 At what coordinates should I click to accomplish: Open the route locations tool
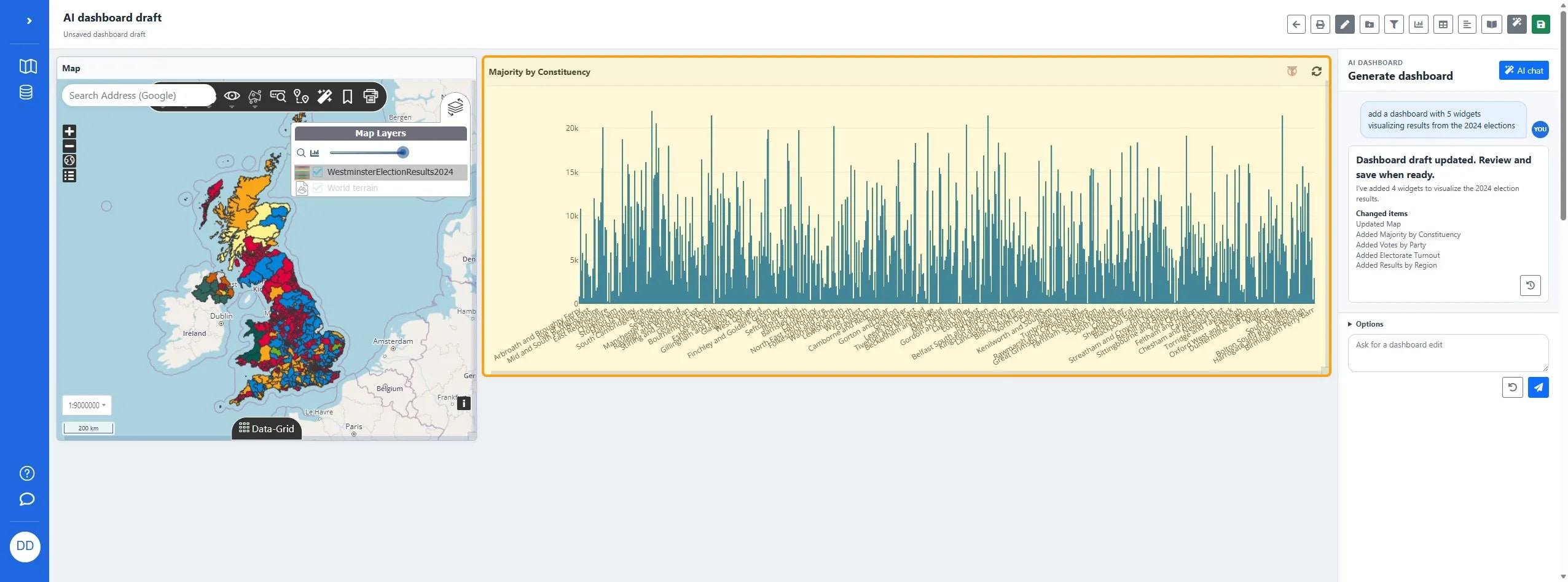[301, 96]
